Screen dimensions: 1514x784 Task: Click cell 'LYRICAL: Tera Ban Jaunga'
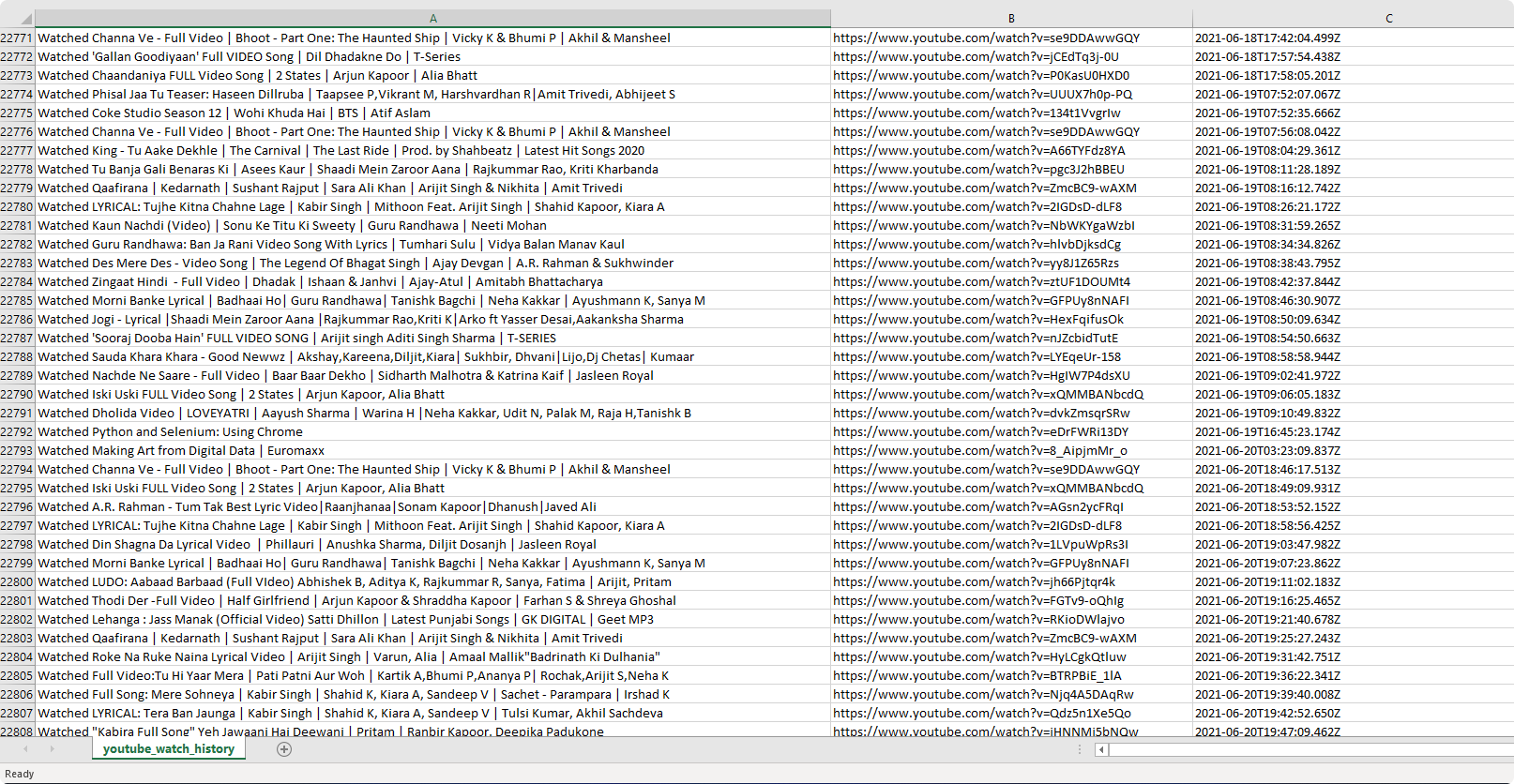[x=432, y=713]
